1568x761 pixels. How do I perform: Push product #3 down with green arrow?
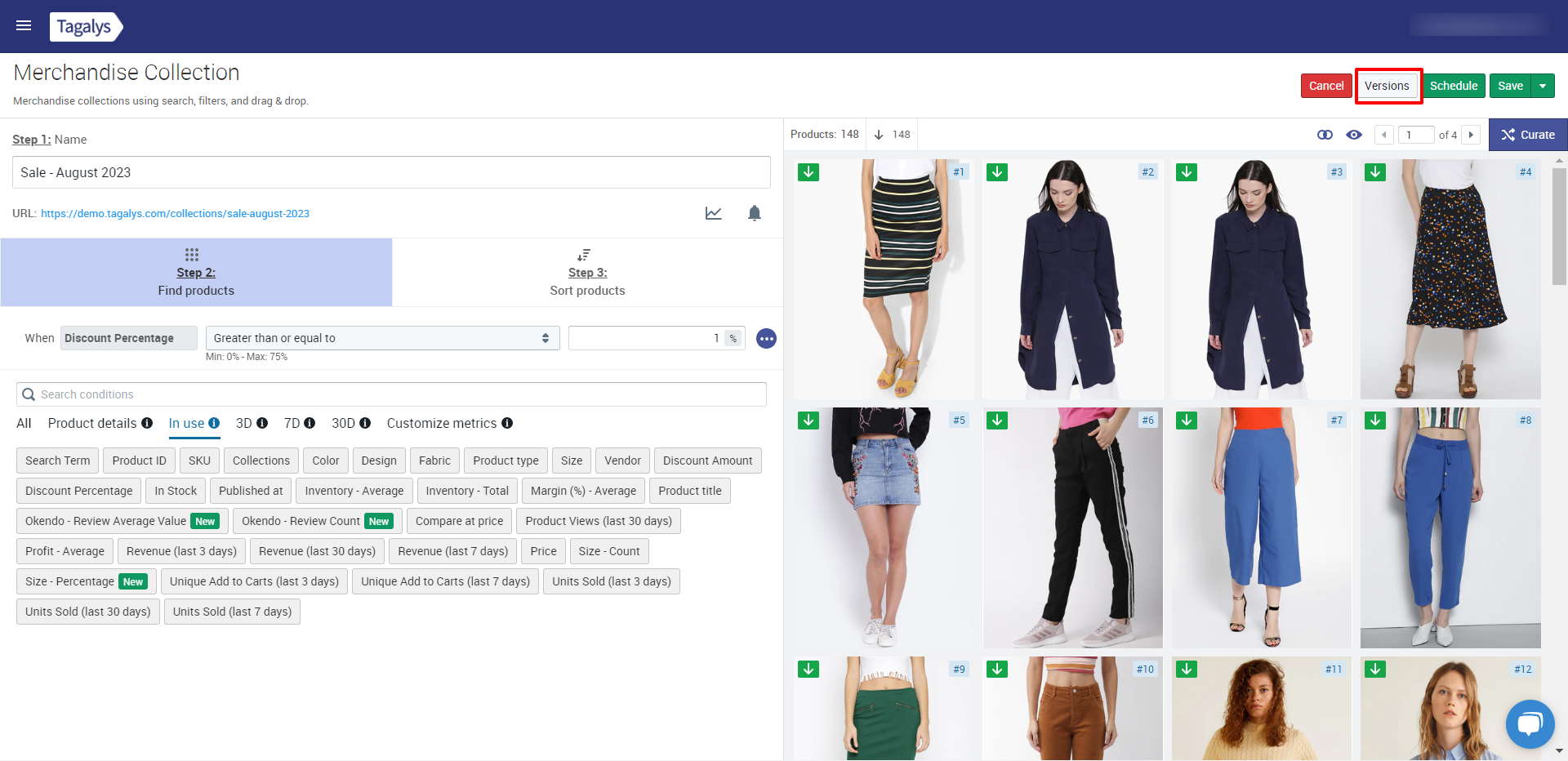point(1187,172)
